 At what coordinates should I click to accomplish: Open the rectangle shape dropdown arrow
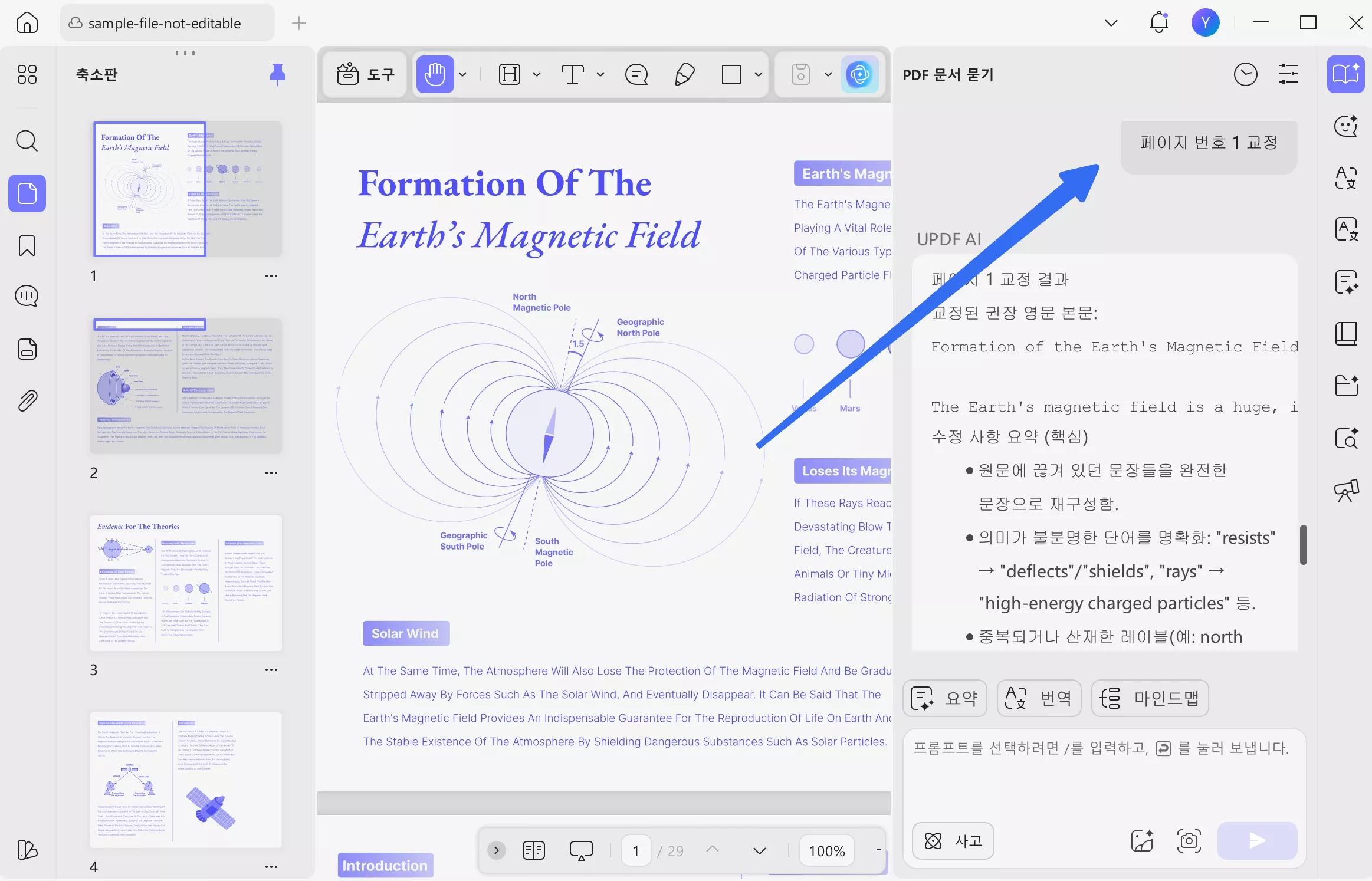point(759,74)
